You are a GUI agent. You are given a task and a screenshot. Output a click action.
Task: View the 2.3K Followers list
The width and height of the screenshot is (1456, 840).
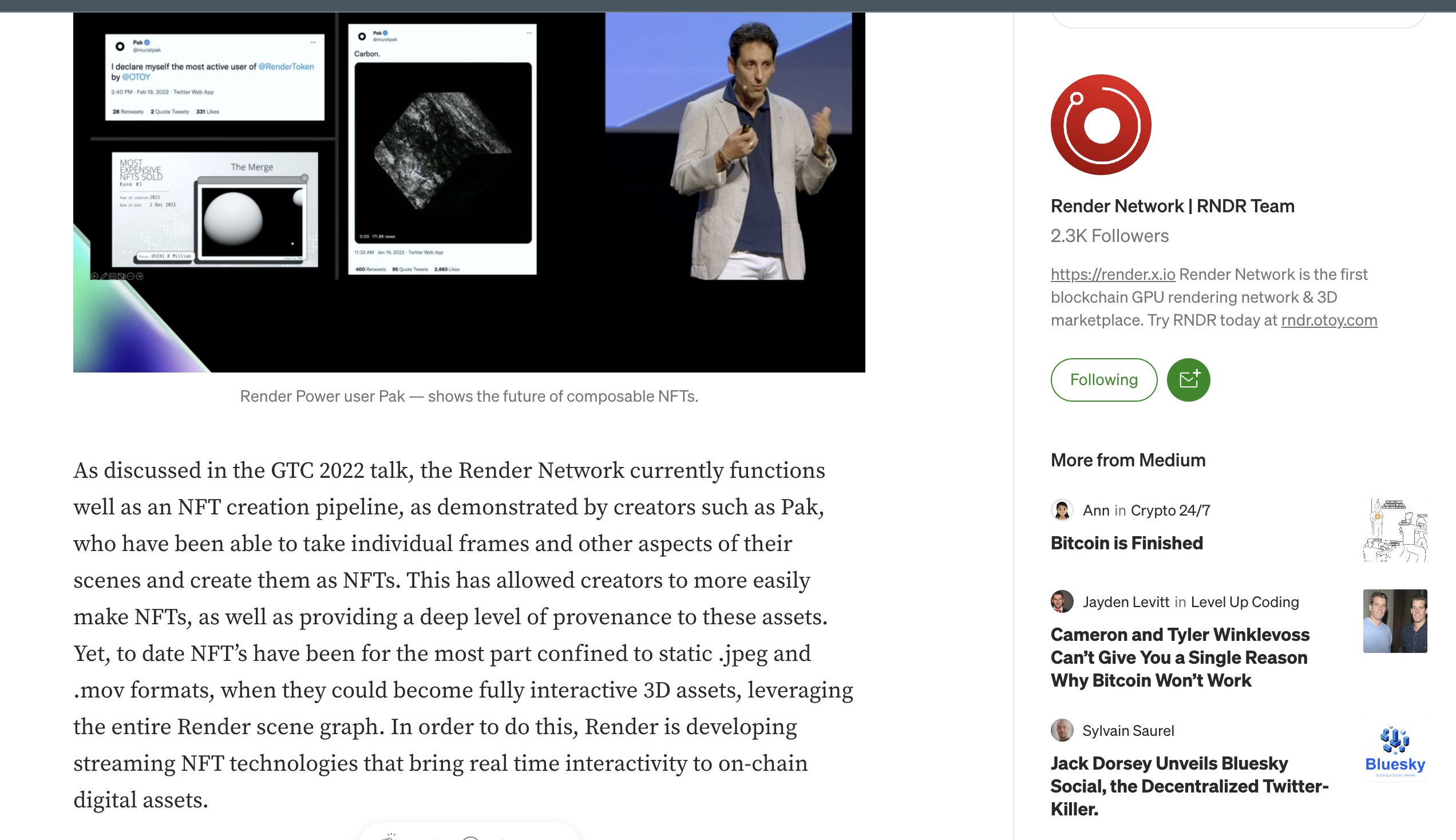(x=1109, y=235)
